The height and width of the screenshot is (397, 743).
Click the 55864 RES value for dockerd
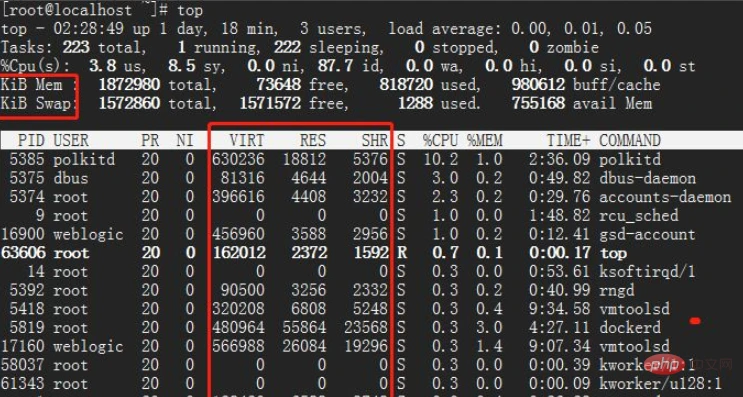[x=305, y=328]
